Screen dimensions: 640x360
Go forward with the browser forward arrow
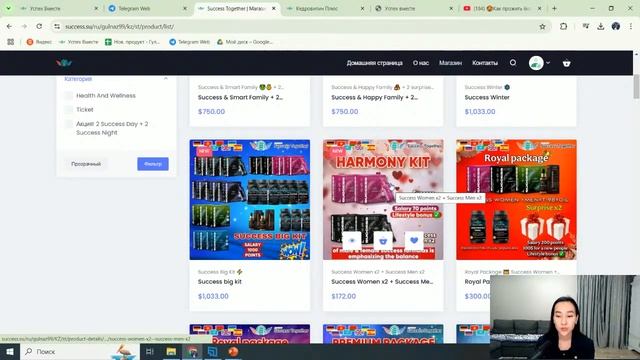click(24, 26)
